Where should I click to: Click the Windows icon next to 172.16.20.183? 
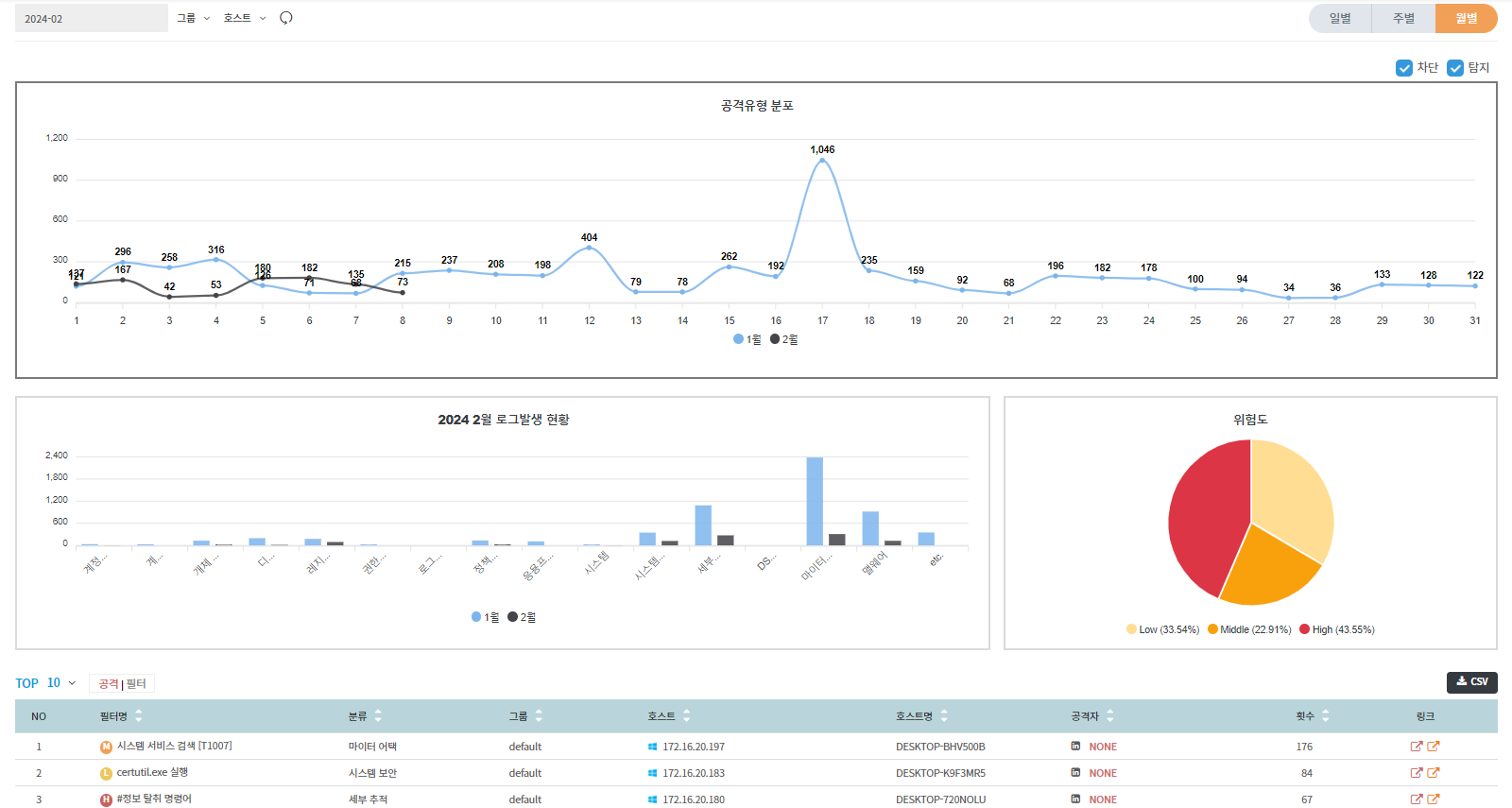click(x=652, y=773)
